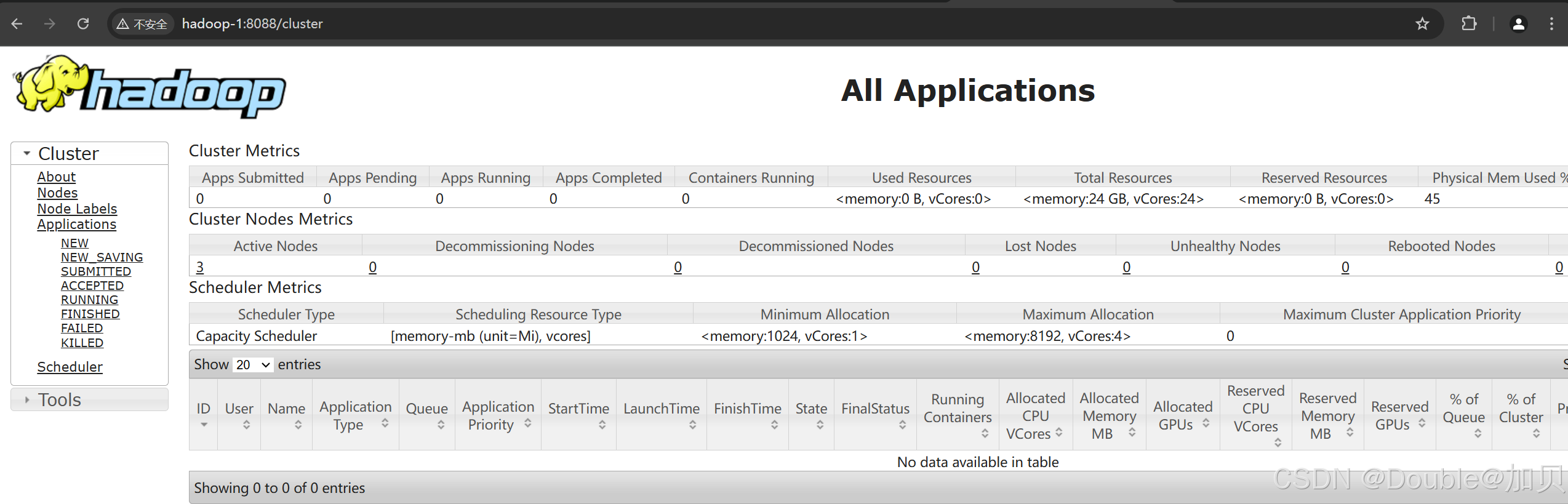Screen dimensions: 1568x504
Task: Open the Nodes link in sidebar
Action: pyautogui.click(x=57, y=193)
